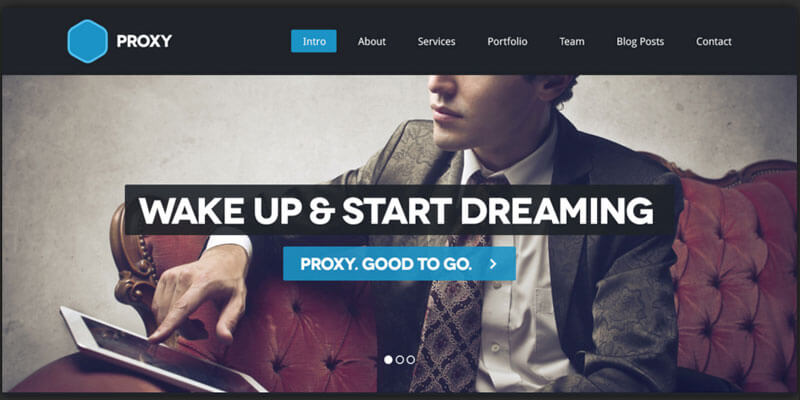800x400 pixels.
Task: Open the About section from navigation
Action: (x=371, y=41)
